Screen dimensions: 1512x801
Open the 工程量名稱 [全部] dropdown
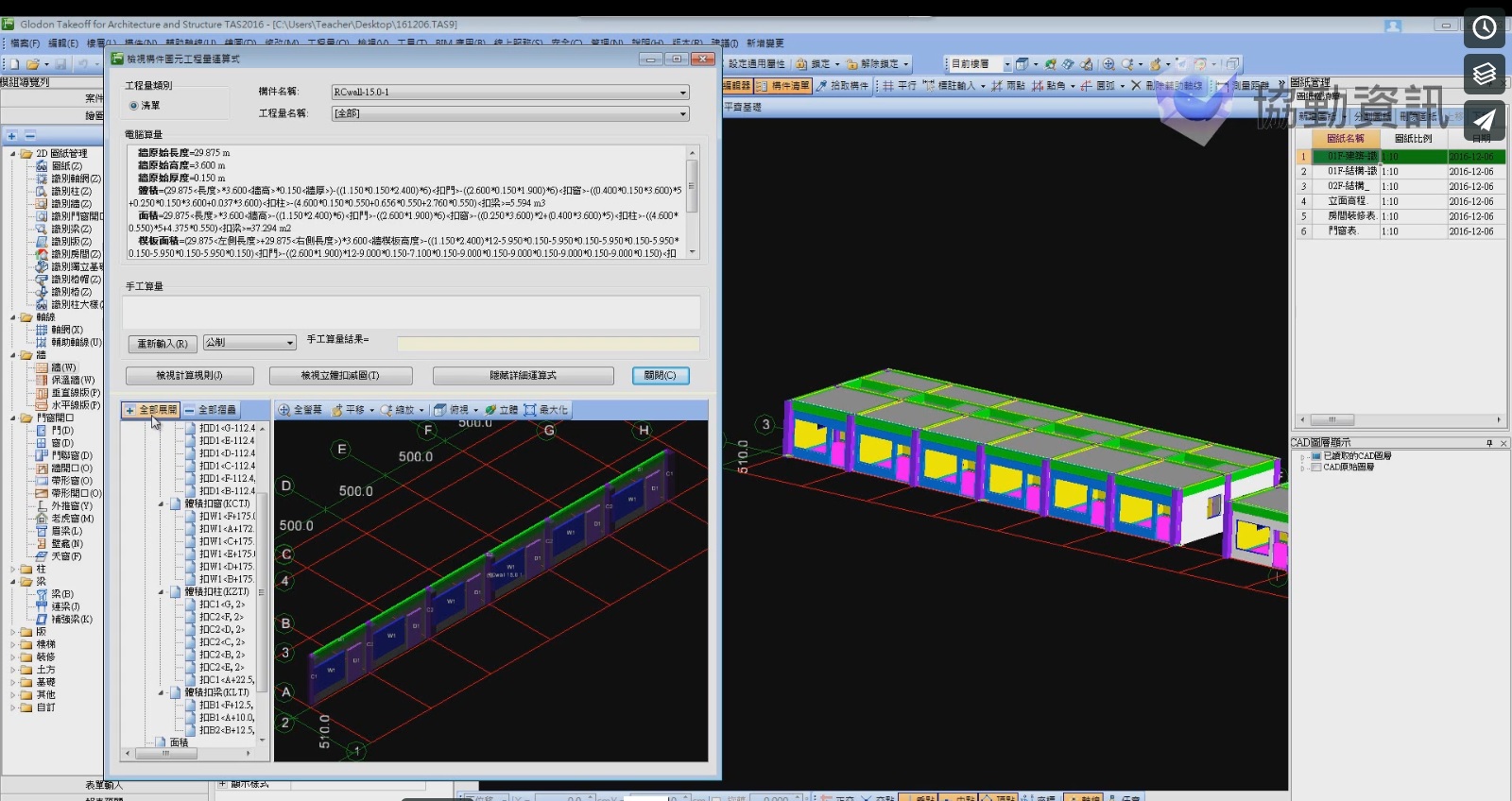coord(682,114)
